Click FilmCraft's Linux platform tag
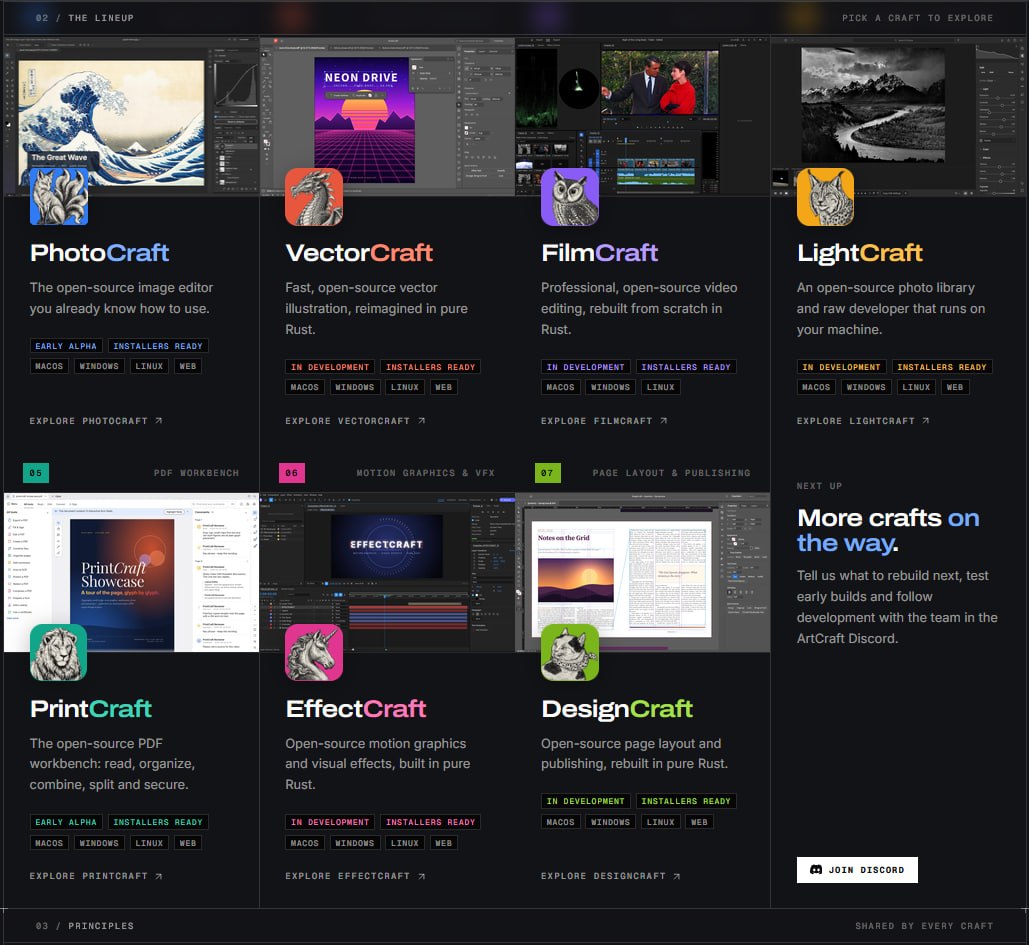This screenshot has width=1029, height=945. 660,387
